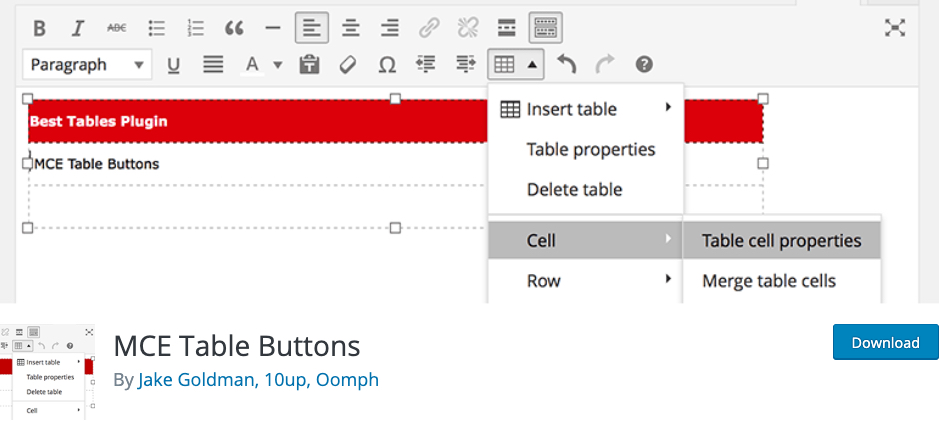Screen dimensions: 939x430
Task: Clear formatting with the eraser icon
Action: pos(348,65)
